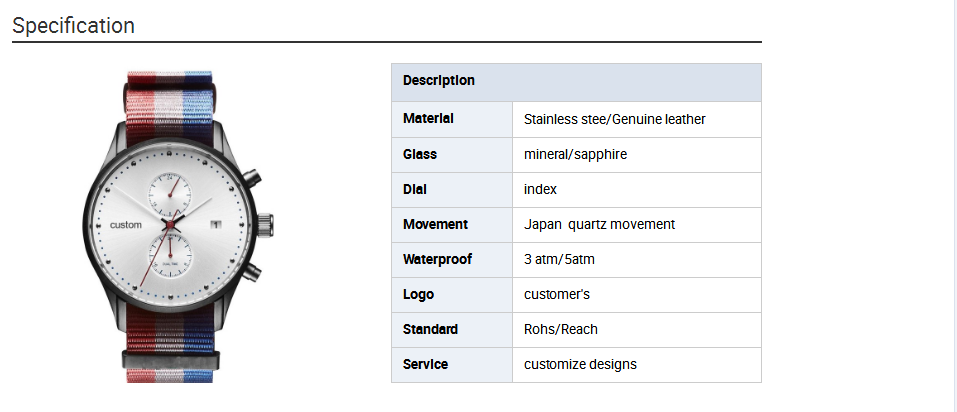The width and height of the screenshot is (957, 412).
Task: Select the Description table header
Action: 576,82
